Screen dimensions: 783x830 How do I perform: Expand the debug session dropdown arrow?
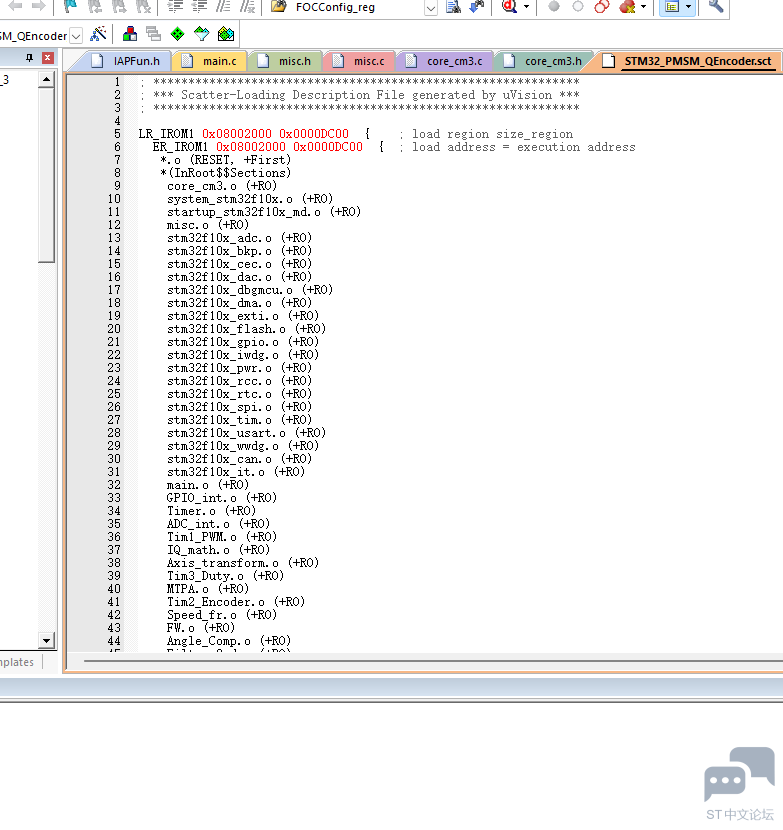[x=526, y=7]
